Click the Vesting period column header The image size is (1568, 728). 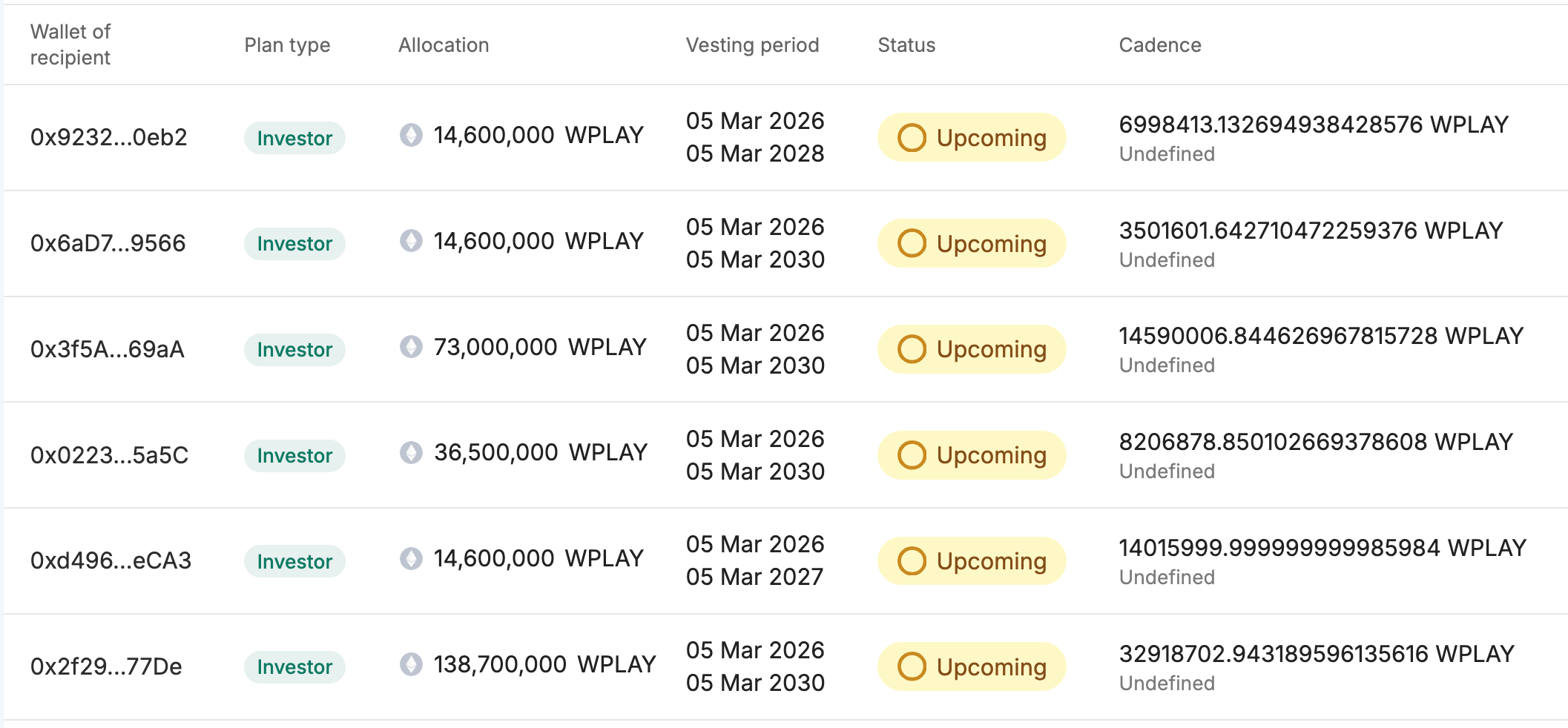tap(752, 45)
